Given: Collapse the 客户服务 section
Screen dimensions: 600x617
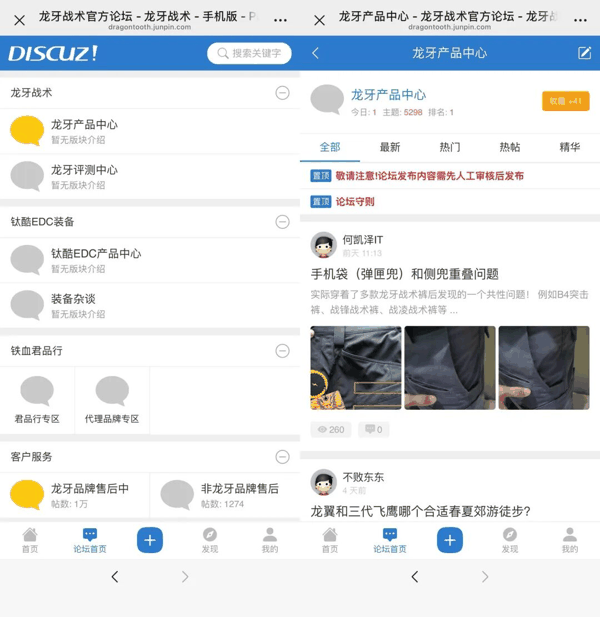Looking at the screenshot, I should (x=282, y=457).
